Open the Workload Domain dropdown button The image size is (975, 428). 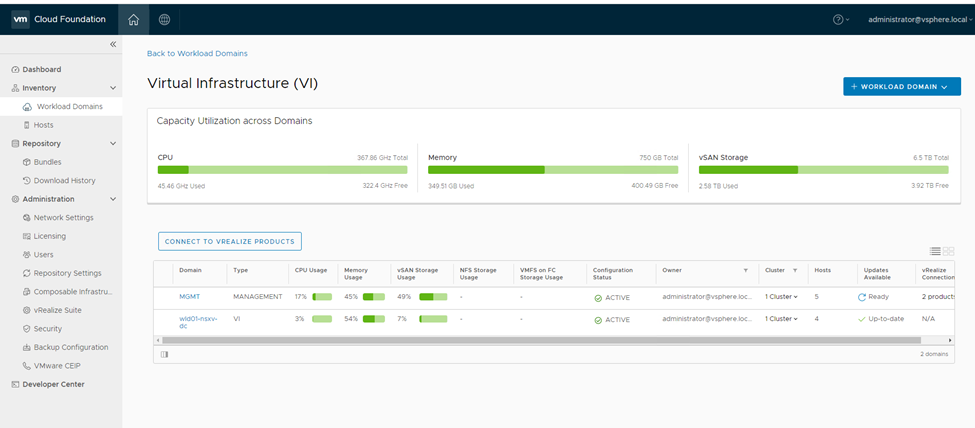(902, 86)
